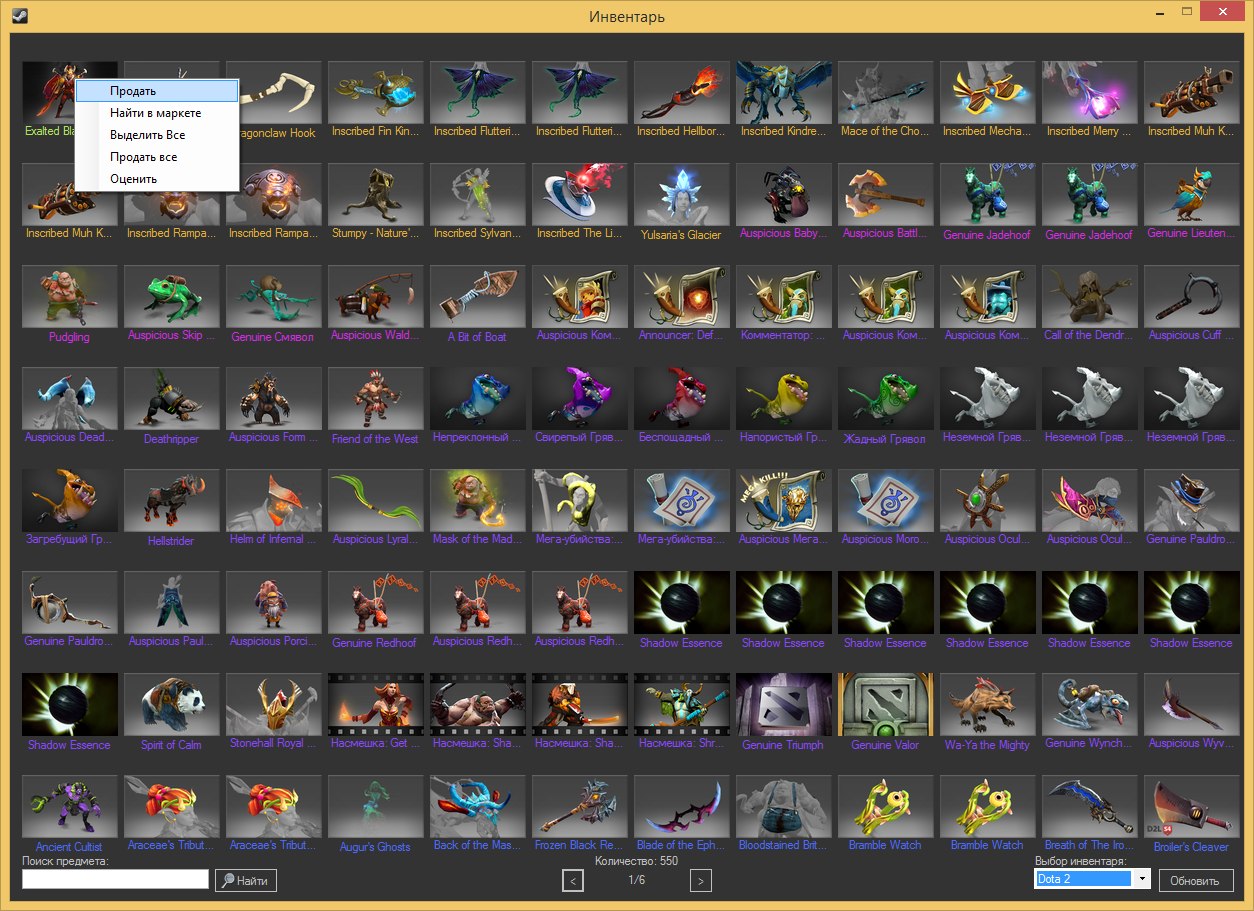Screen dimensions: 1254x911
Task: Choose Продать from the context menu
Action: pyautogui.click(x=157, y=91)
